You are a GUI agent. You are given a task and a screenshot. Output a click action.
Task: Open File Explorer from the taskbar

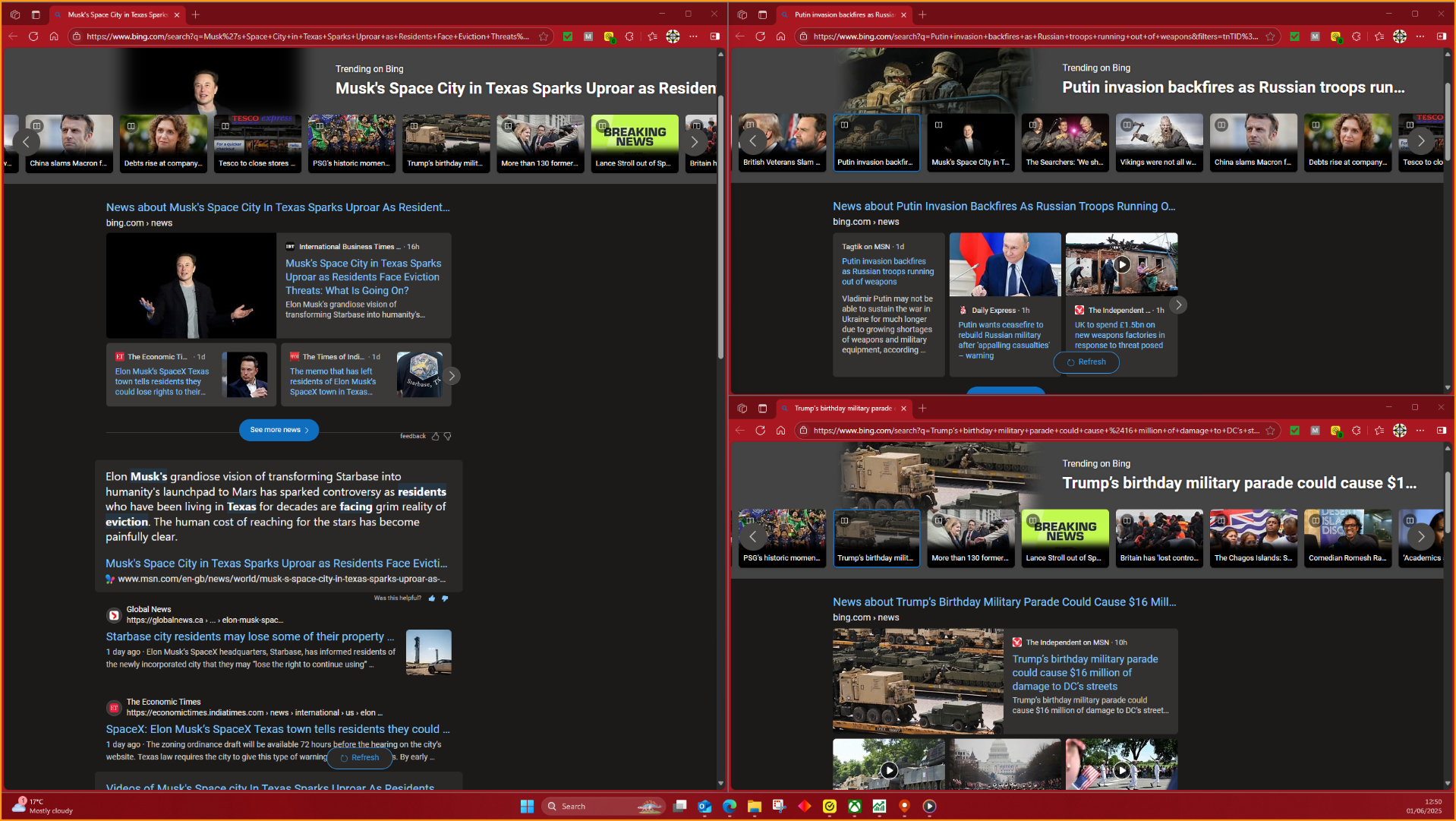tap(754, 807)
